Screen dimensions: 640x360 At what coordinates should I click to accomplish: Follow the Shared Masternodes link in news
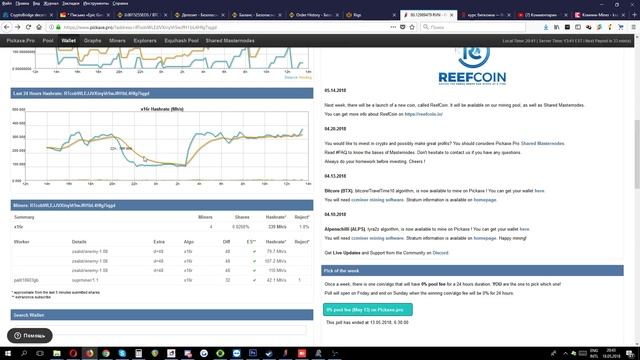coord(542,144)
